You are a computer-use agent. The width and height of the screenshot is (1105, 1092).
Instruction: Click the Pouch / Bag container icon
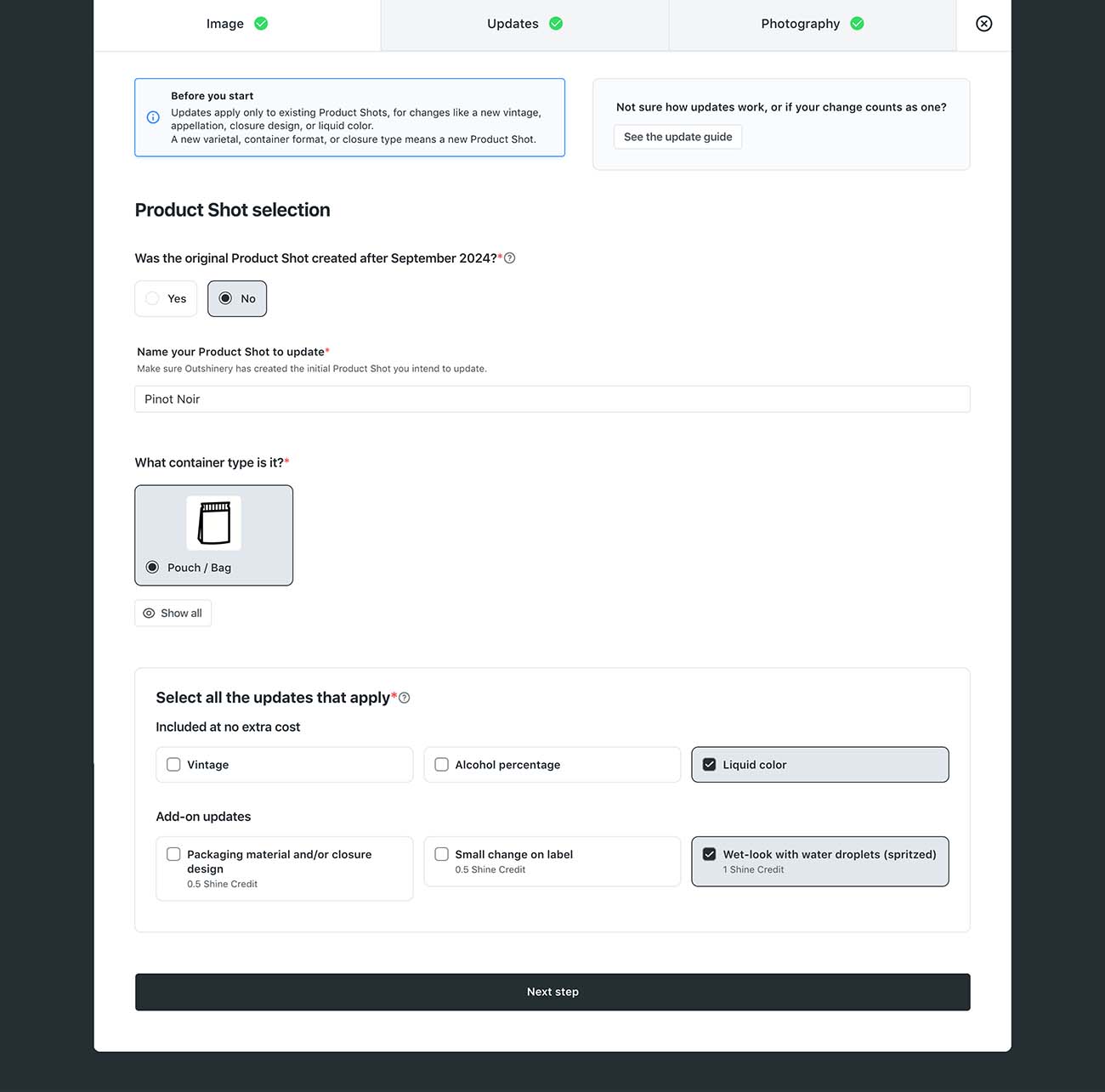pyautogui.click(x=213, y=523)
